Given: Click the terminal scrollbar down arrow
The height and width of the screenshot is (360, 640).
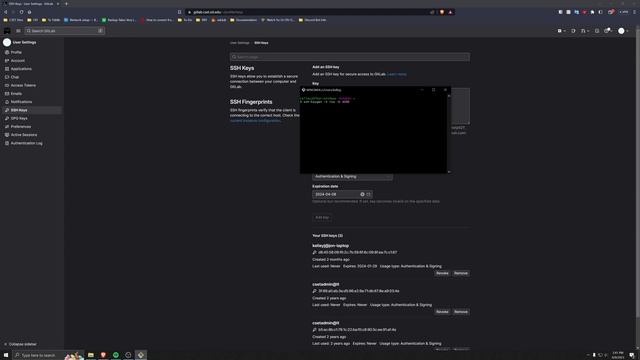Looking at the screenshot, I should (449, 172).
